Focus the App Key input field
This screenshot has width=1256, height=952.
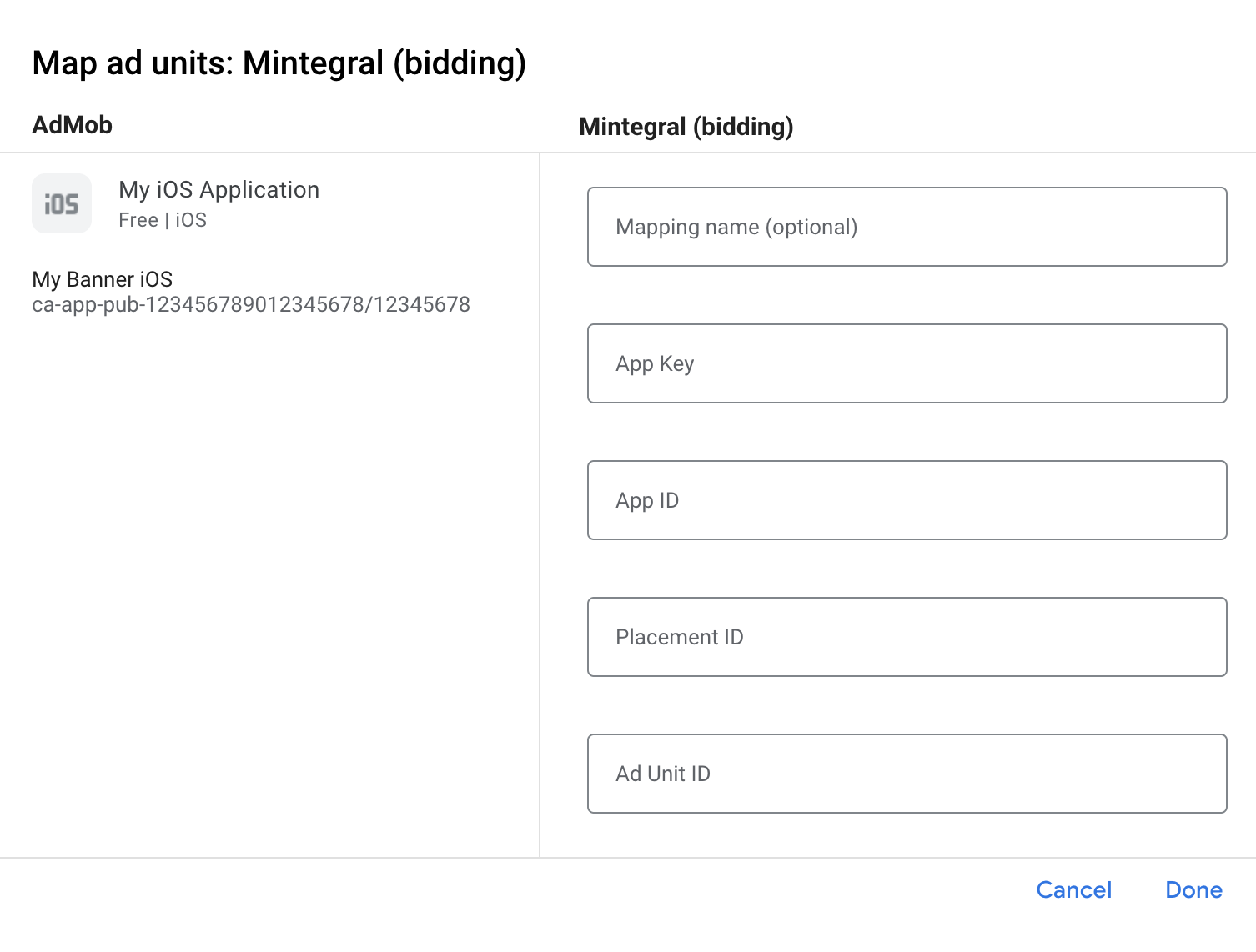(x=907, y=363)
